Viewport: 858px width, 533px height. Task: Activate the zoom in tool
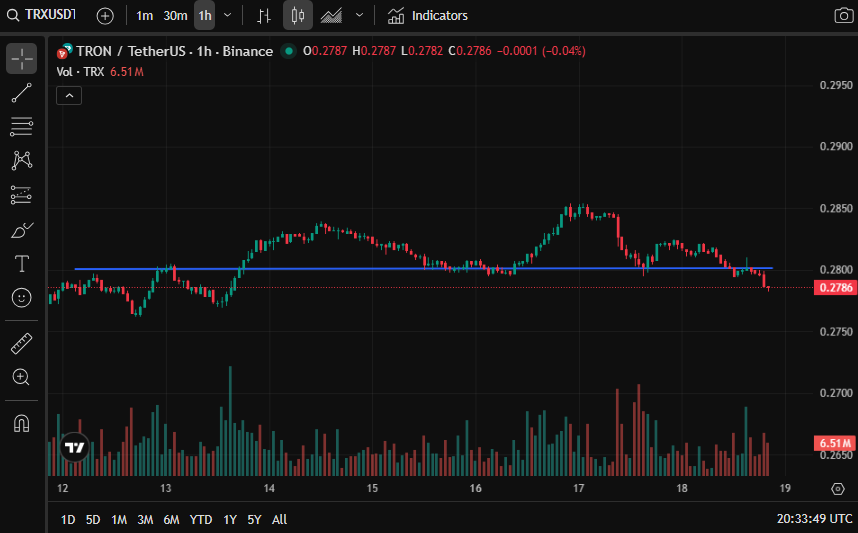pyautogui.click(x=21, y=377)
